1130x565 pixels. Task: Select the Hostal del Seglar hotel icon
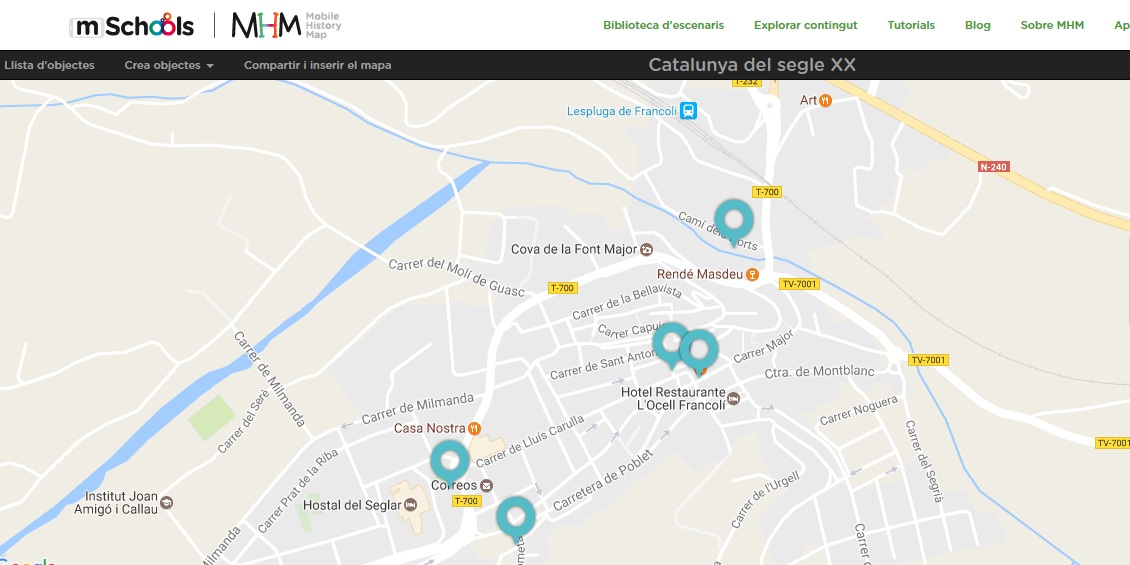(x=410, y=505)
